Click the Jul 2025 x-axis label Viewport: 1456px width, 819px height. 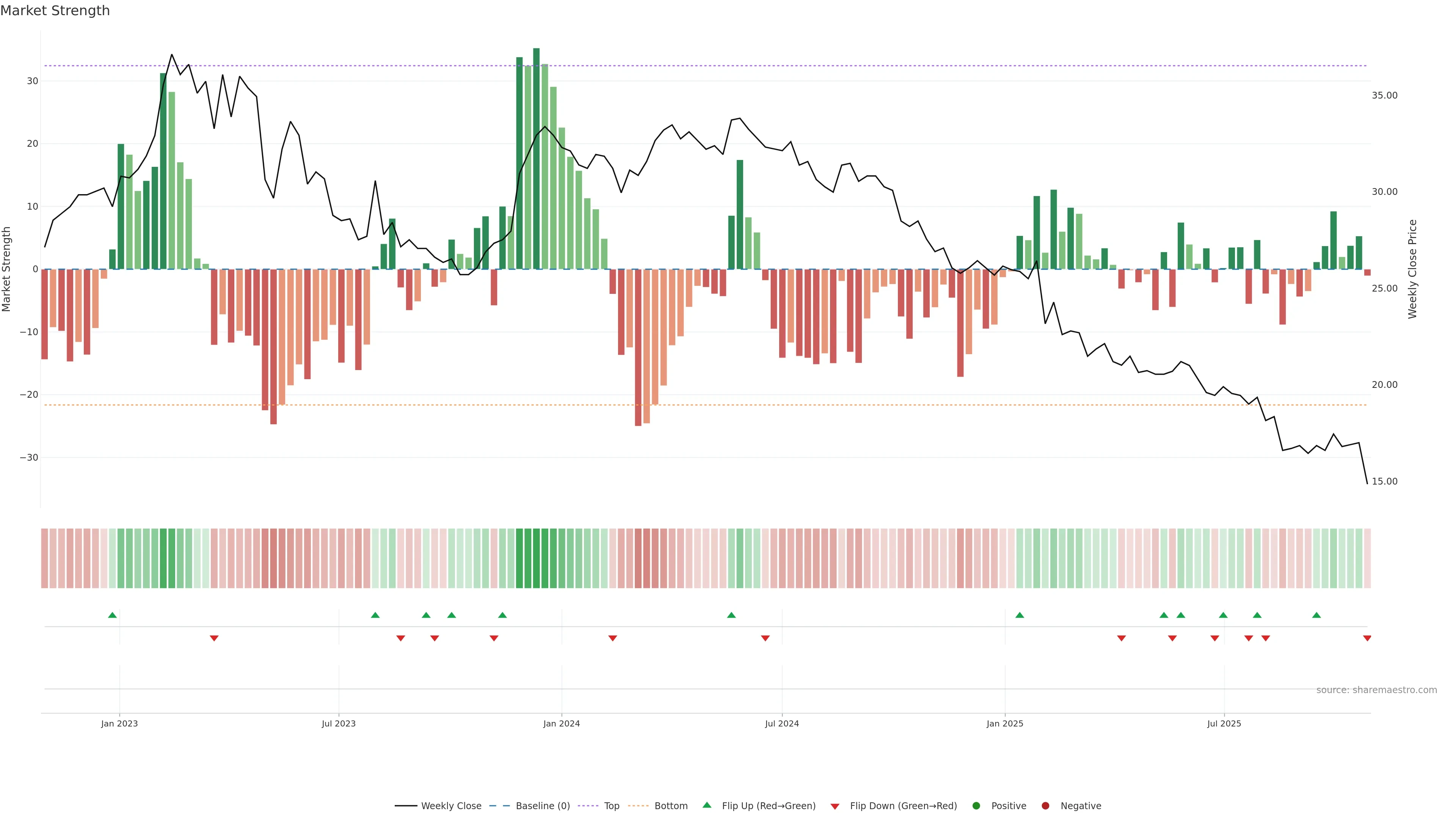(1224, 723)
